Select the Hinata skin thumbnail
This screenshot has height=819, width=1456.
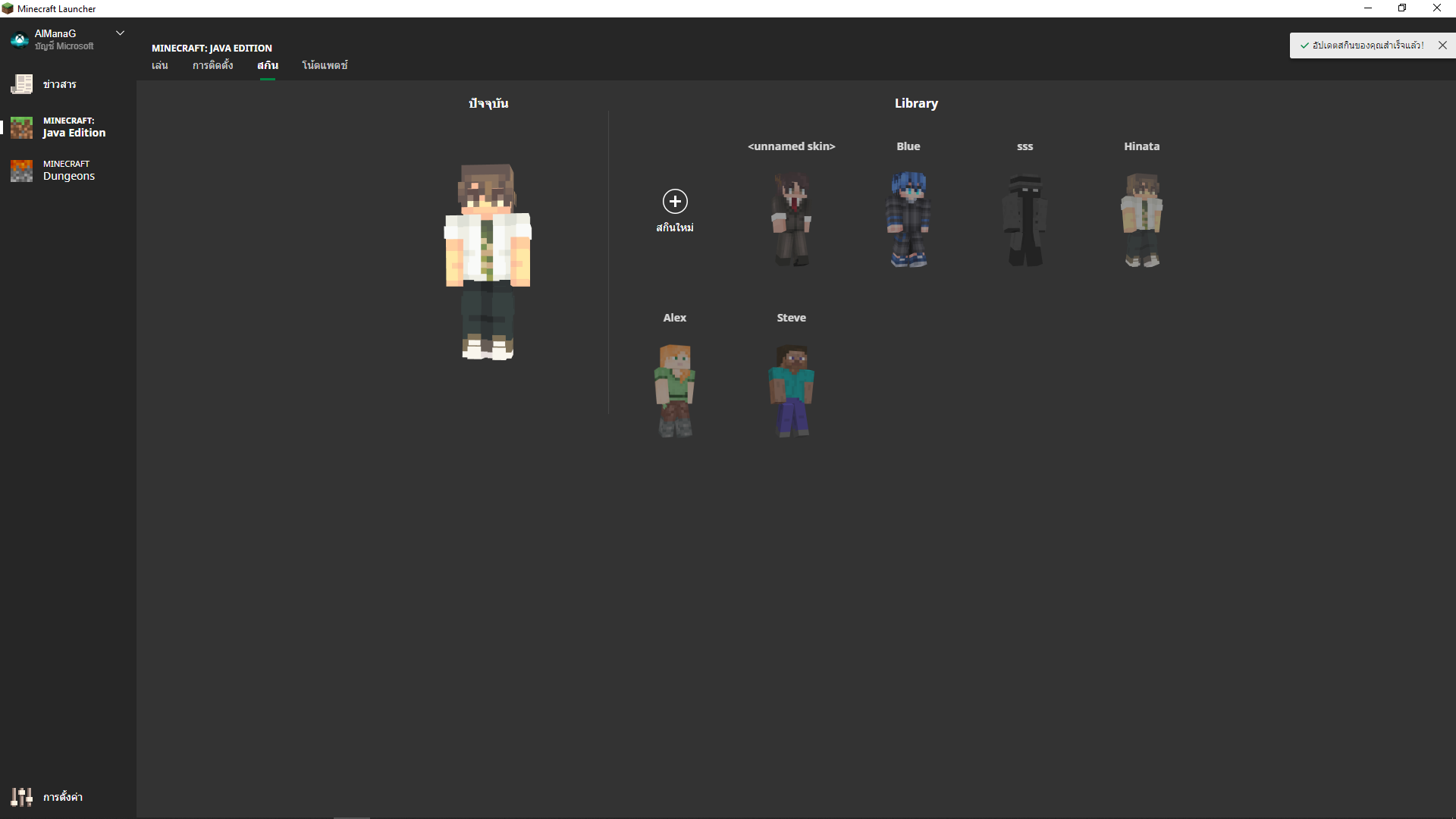[x=1142, y=219]
